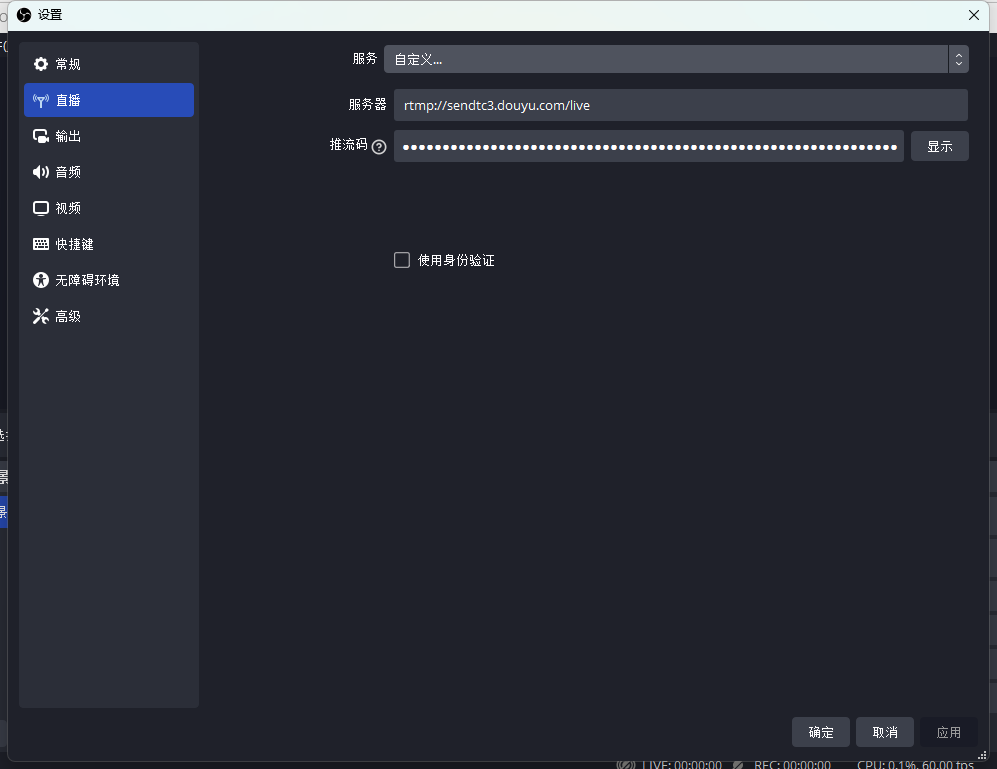
Task: Select the 直播 (Stream) settings tab
Action: pos(109,100)
